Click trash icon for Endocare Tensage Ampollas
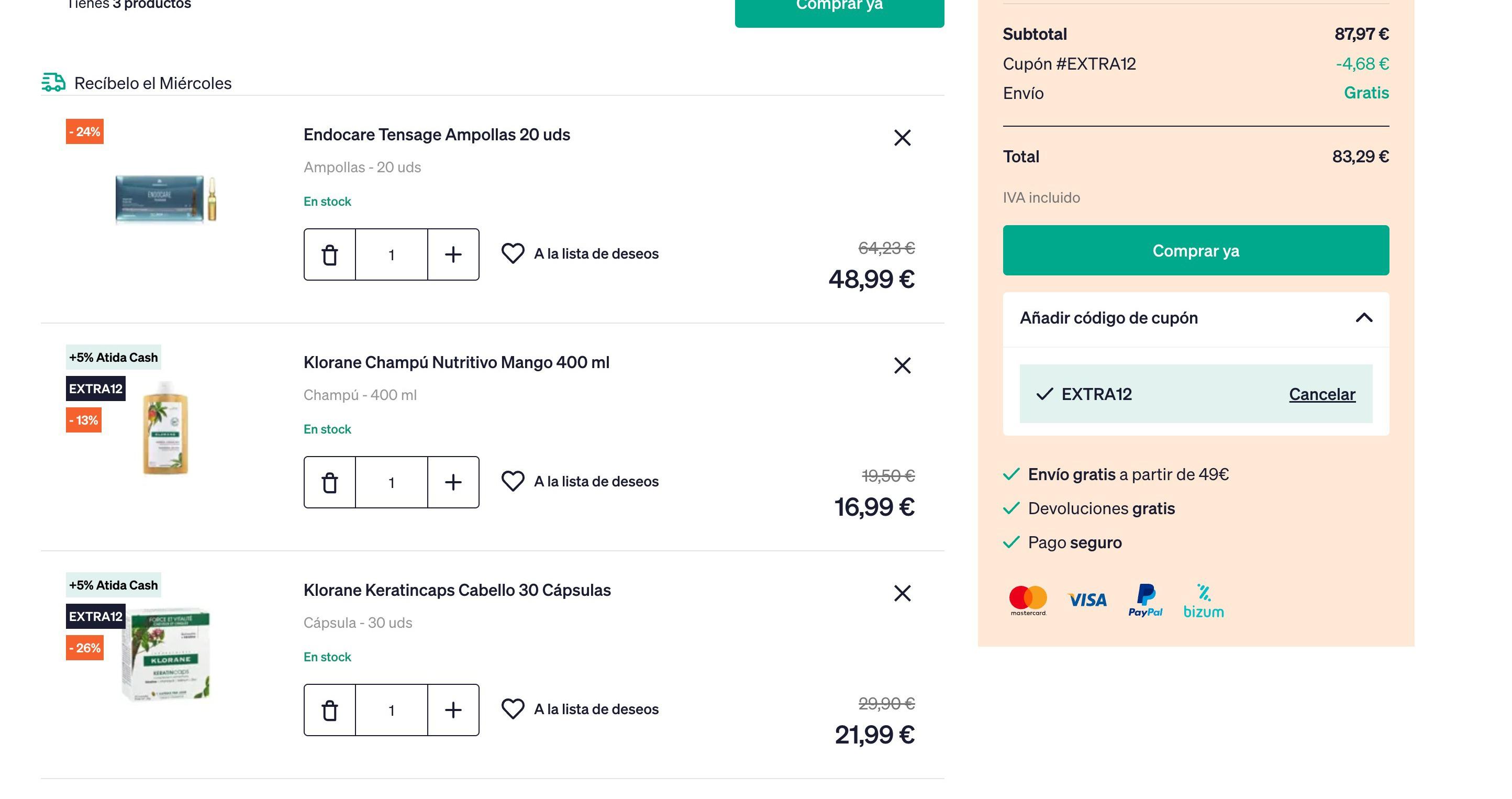 click(x=330, y=255)
